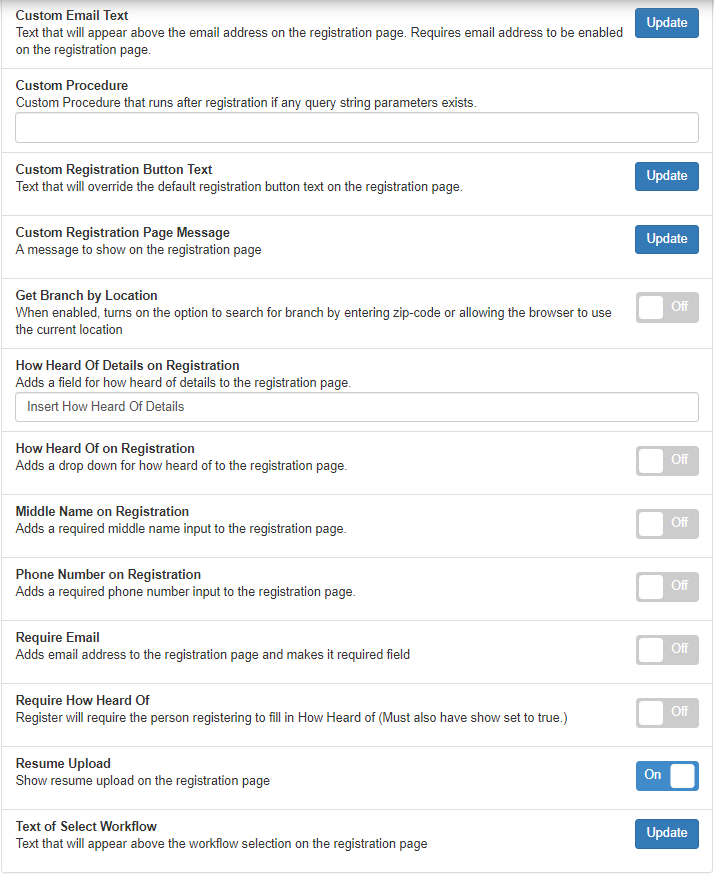The image size is (714, 874).
Task: Enable the Require How Heard Of switch
Action: (667, 712)
